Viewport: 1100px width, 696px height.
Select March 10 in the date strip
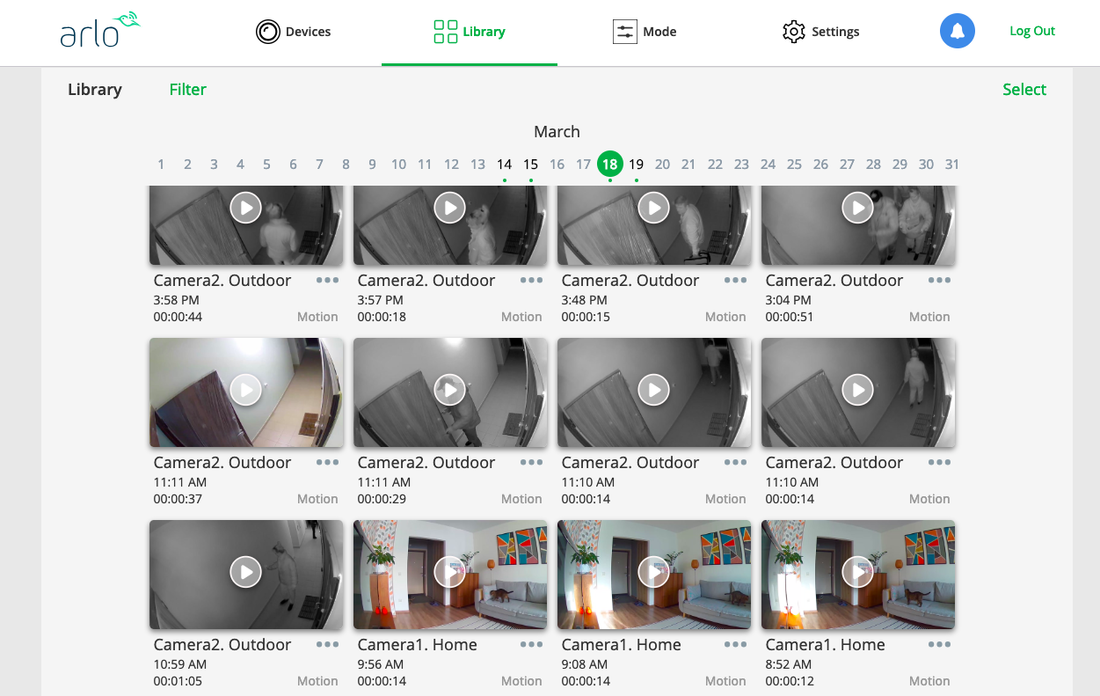398,164
